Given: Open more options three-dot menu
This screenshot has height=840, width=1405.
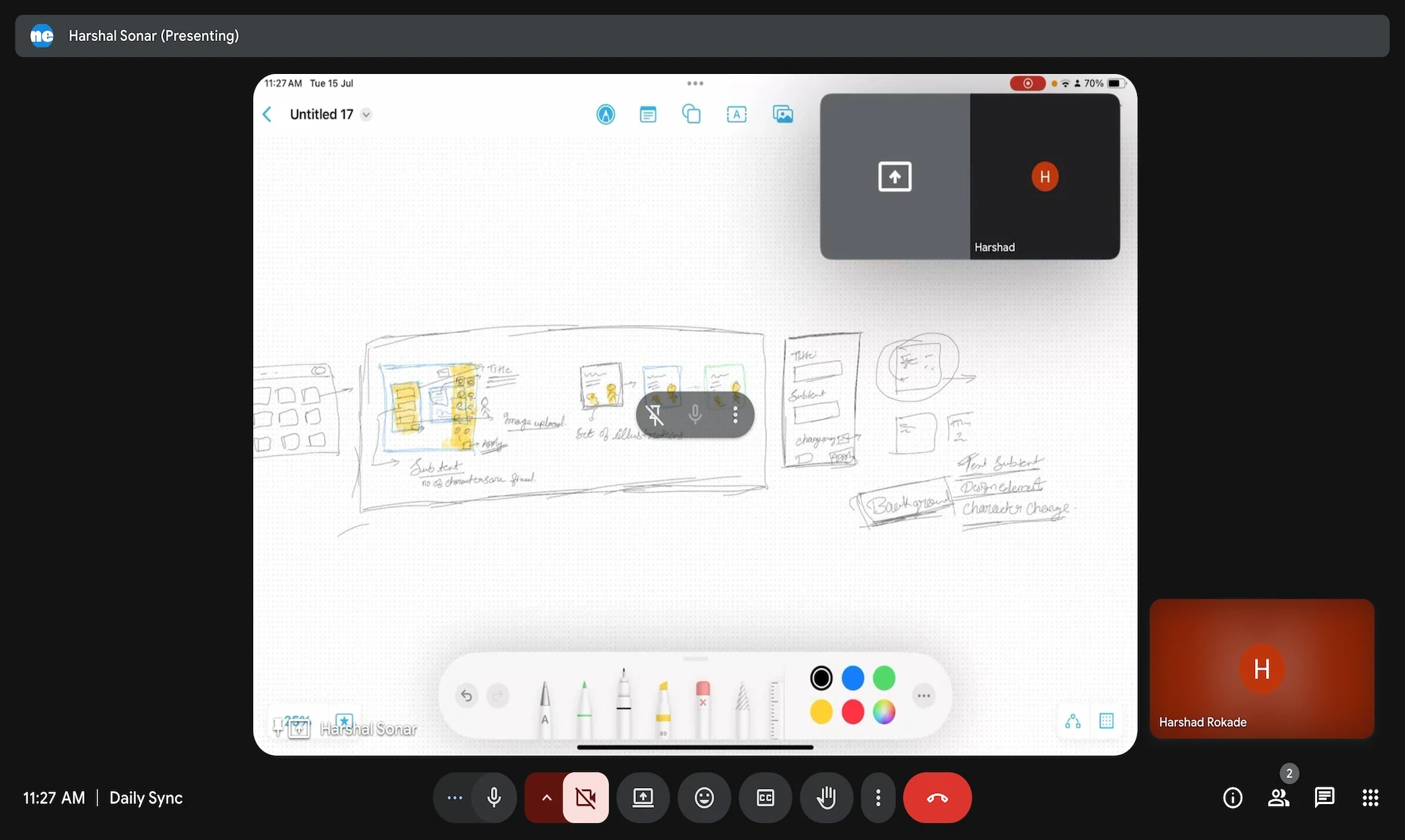Looking at the screenshot, I should [878, 798].
